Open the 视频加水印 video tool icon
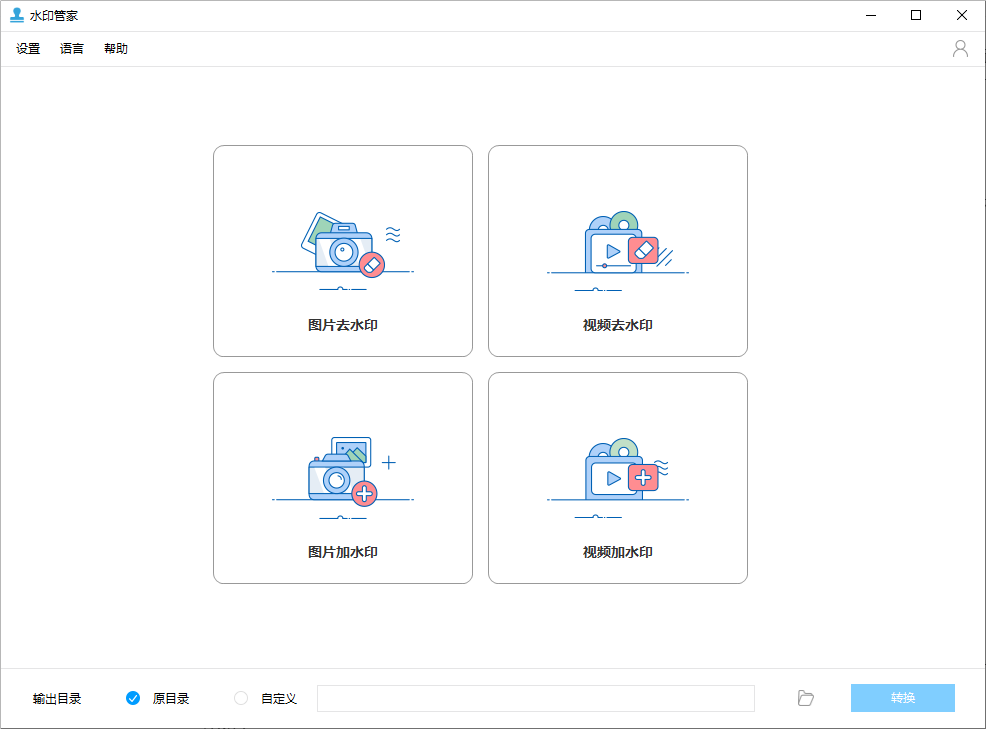This screenshot has width=986, height=729. [x=618, y=472]
